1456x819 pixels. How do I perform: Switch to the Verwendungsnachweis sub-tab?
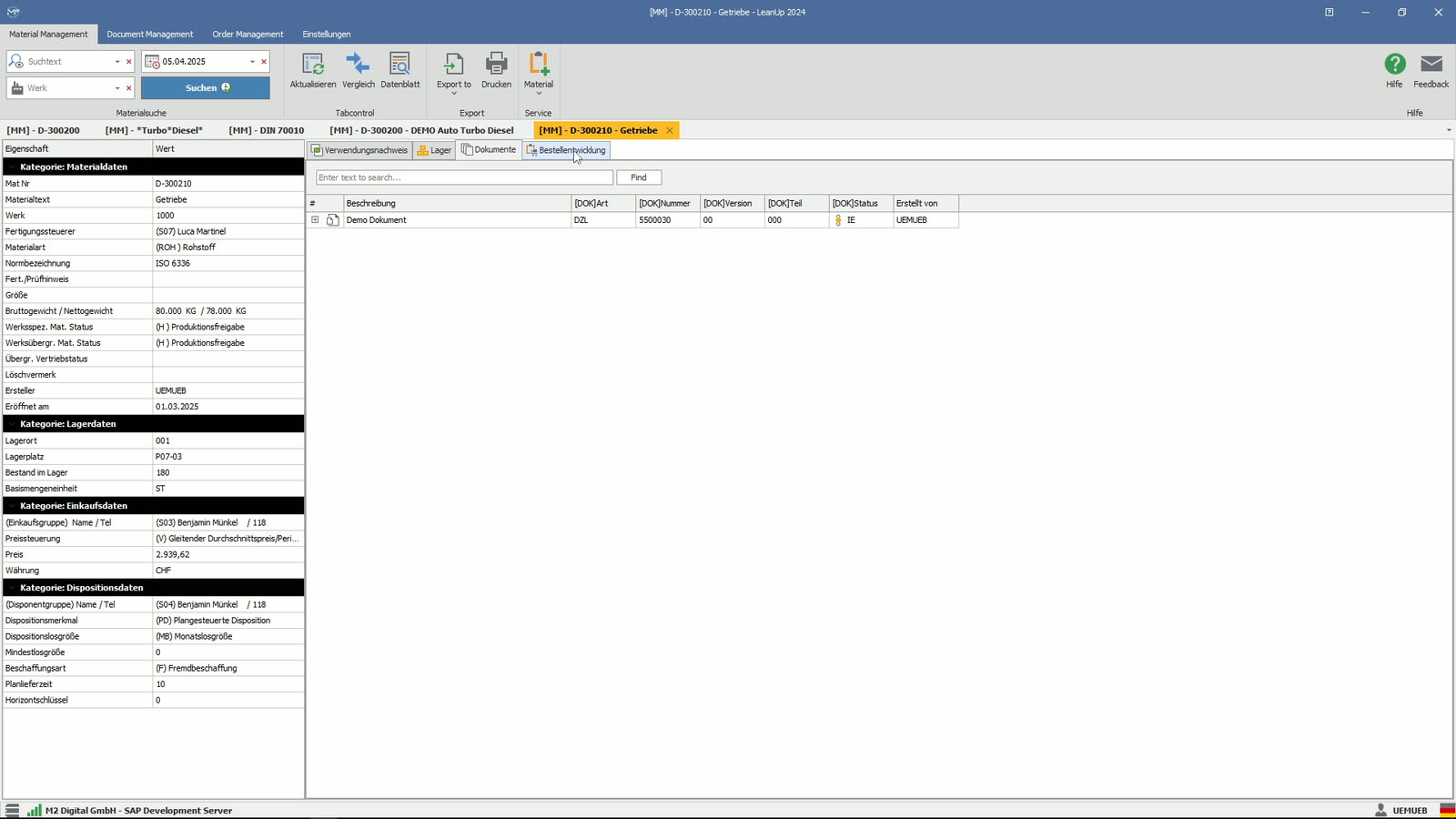pyautogui.click(x=359, y=150)
